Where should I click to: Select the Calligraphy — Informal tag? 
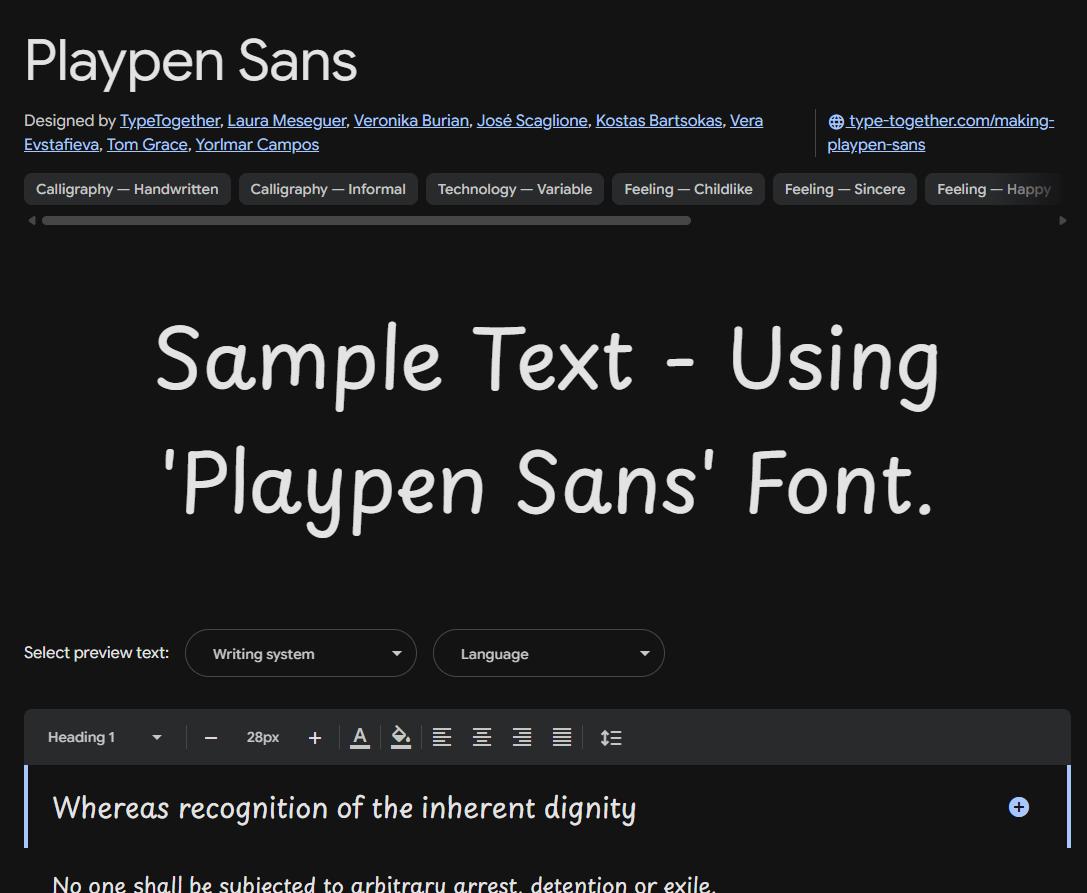[x=328, y=189]
